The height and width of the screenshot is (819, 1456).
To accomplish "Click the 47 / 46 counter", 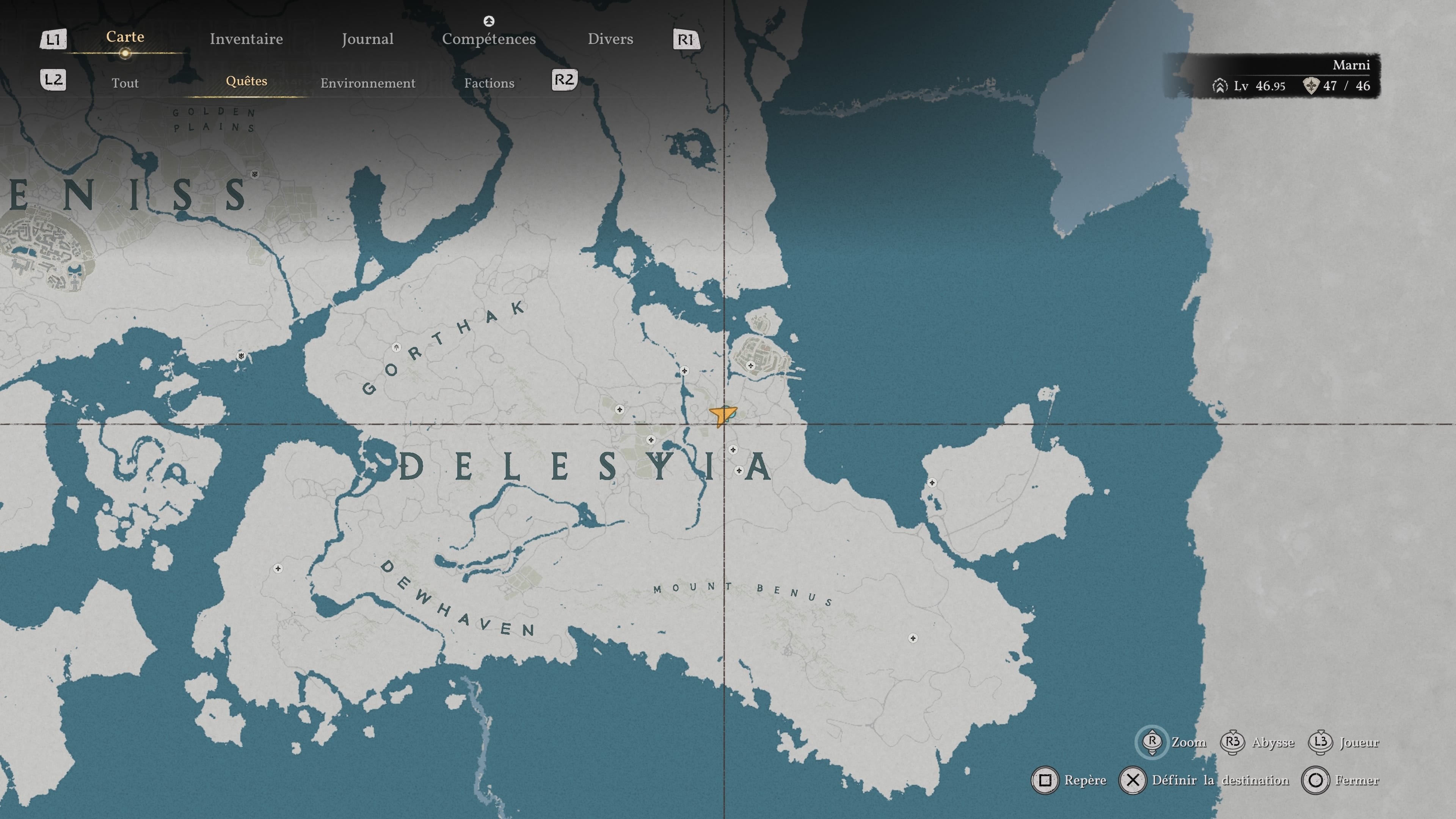I will [x=1347, y=86].
